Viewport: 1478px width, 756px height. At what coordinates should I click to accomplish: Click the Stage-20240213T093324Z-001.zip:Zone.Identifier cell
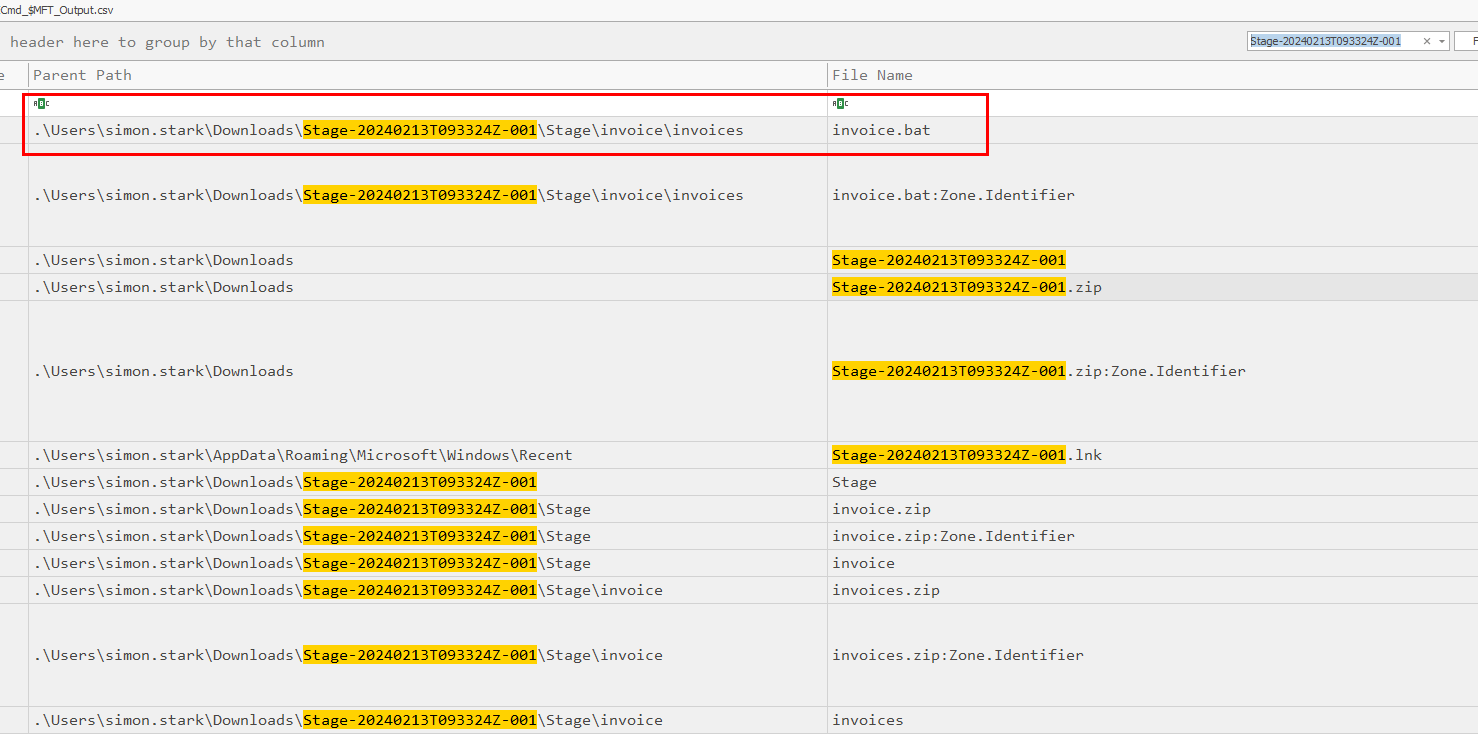(1038, 371)
